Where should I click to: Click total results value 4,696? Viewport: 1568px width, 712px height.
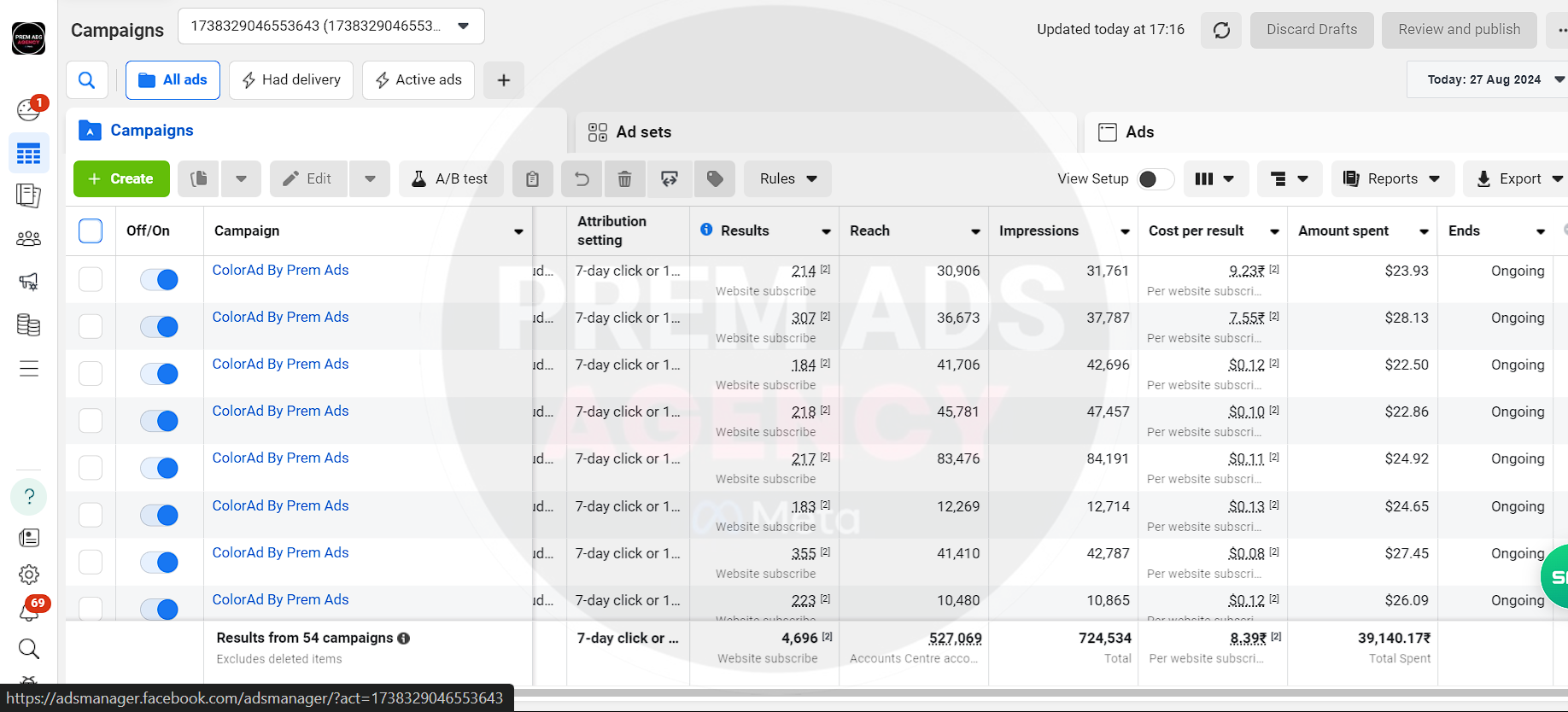point(799,639)
